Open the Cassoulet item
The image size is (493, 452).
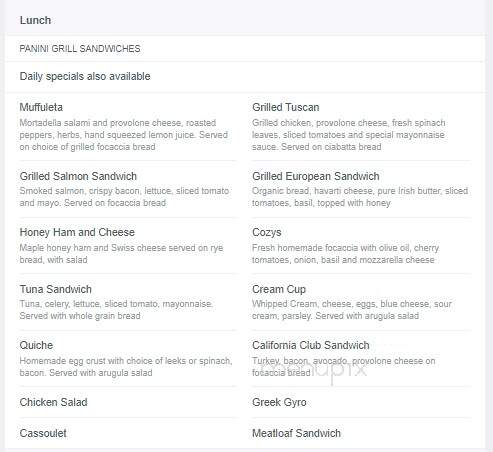pos(43,433)
